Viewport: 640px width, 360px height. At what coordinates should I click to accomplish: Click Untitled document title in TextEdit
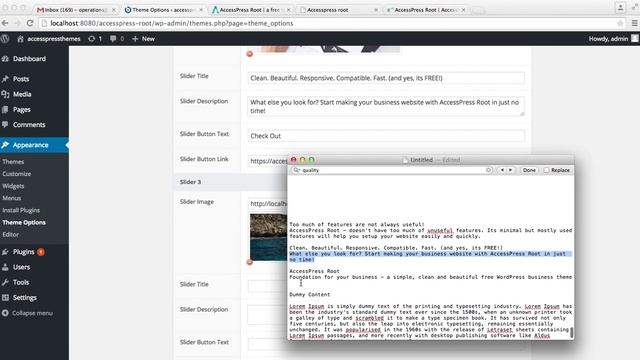pos(421,160)
